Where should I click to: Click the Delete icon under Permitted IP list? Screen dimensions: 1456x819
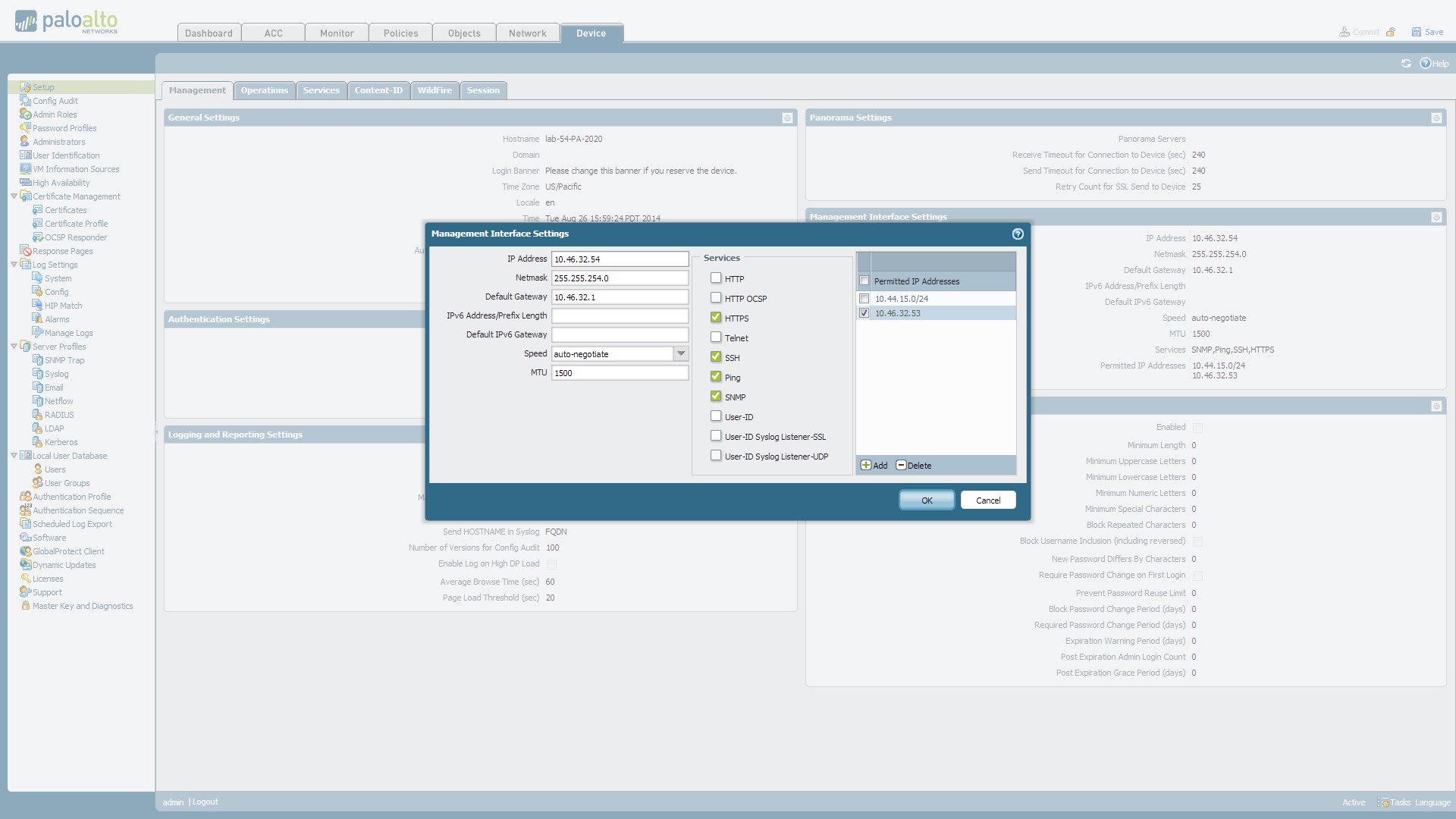[901, 465]
